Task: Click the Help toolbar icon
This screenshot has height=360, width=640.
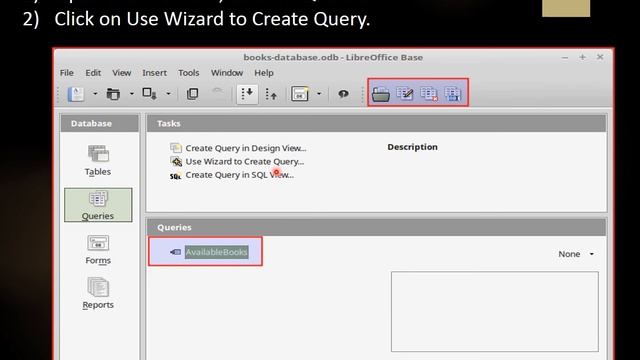Action: point(343,94)
